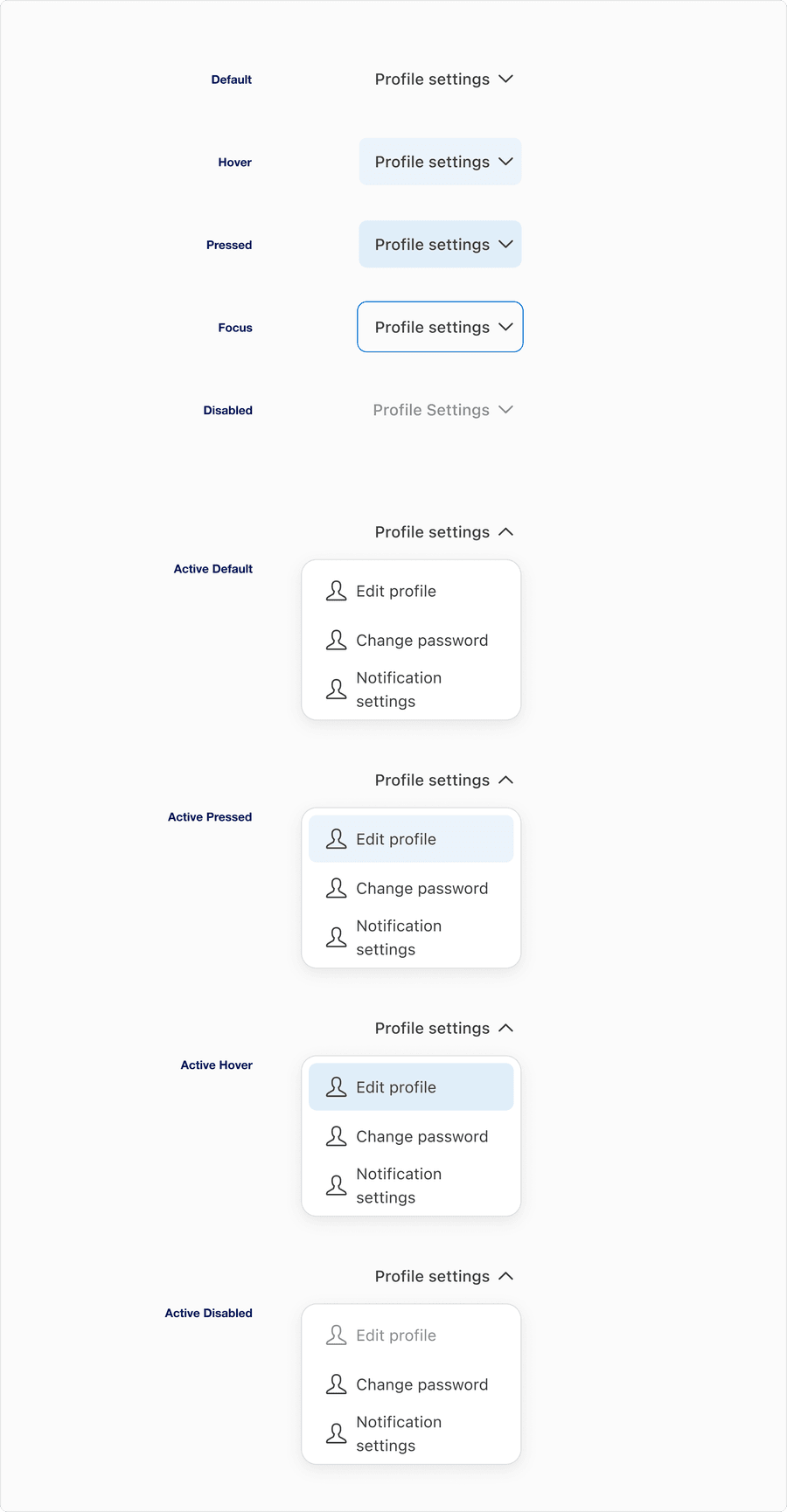
Task: Click Profile settings text in the Pressed state row
Action: click(x=432, y=245)
